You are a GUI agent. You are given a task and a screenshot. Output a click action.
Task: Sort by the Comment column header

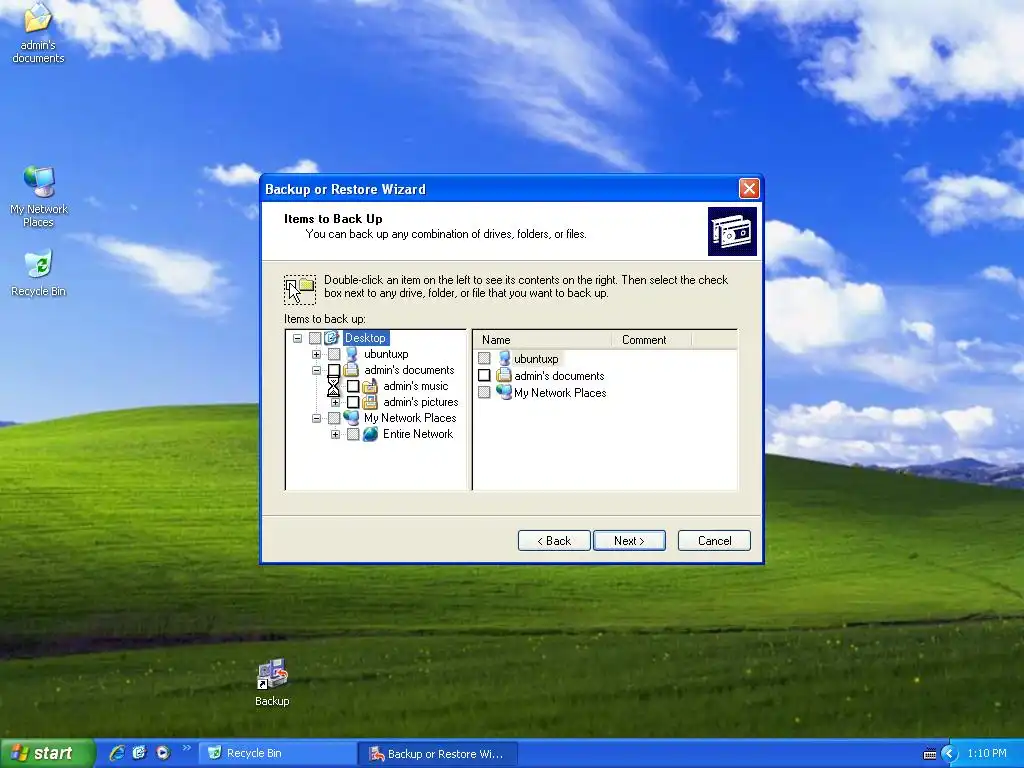point(650,340)
